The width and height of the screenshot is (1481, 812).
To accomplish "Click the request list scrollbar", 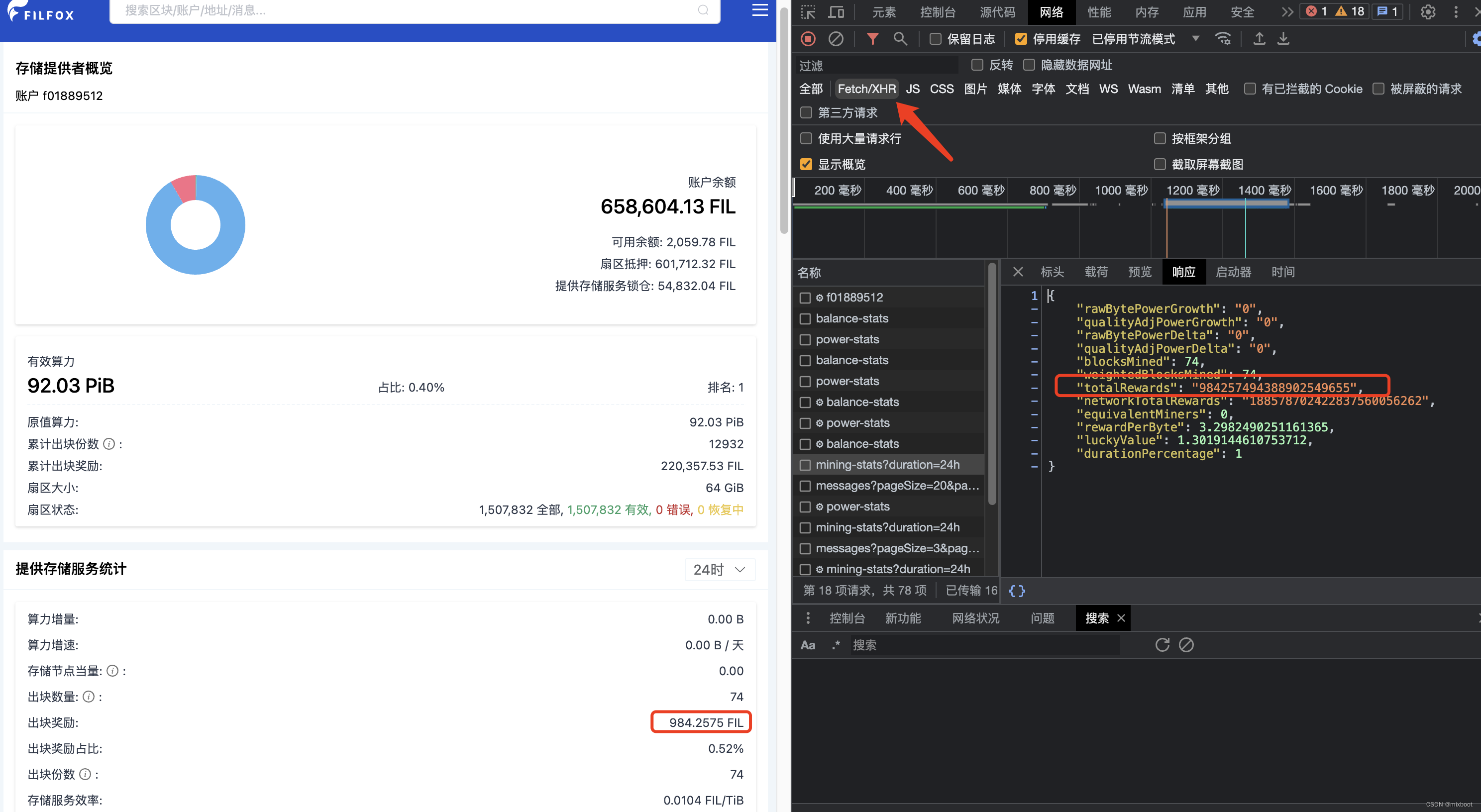I will [x=992, y=385].
